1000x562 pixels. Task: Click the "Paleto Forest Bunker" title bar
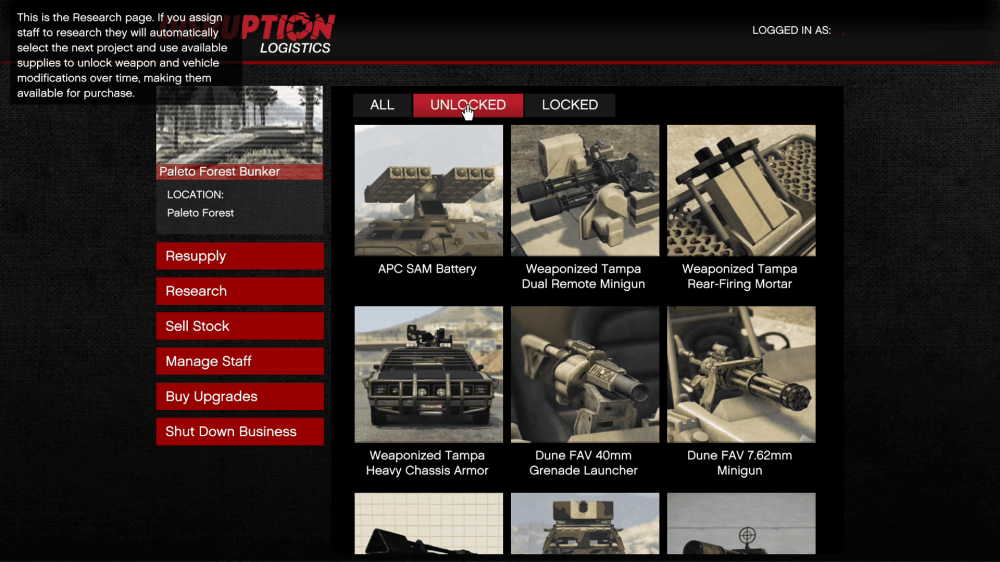pyautogui.click(x=240, y=172)
